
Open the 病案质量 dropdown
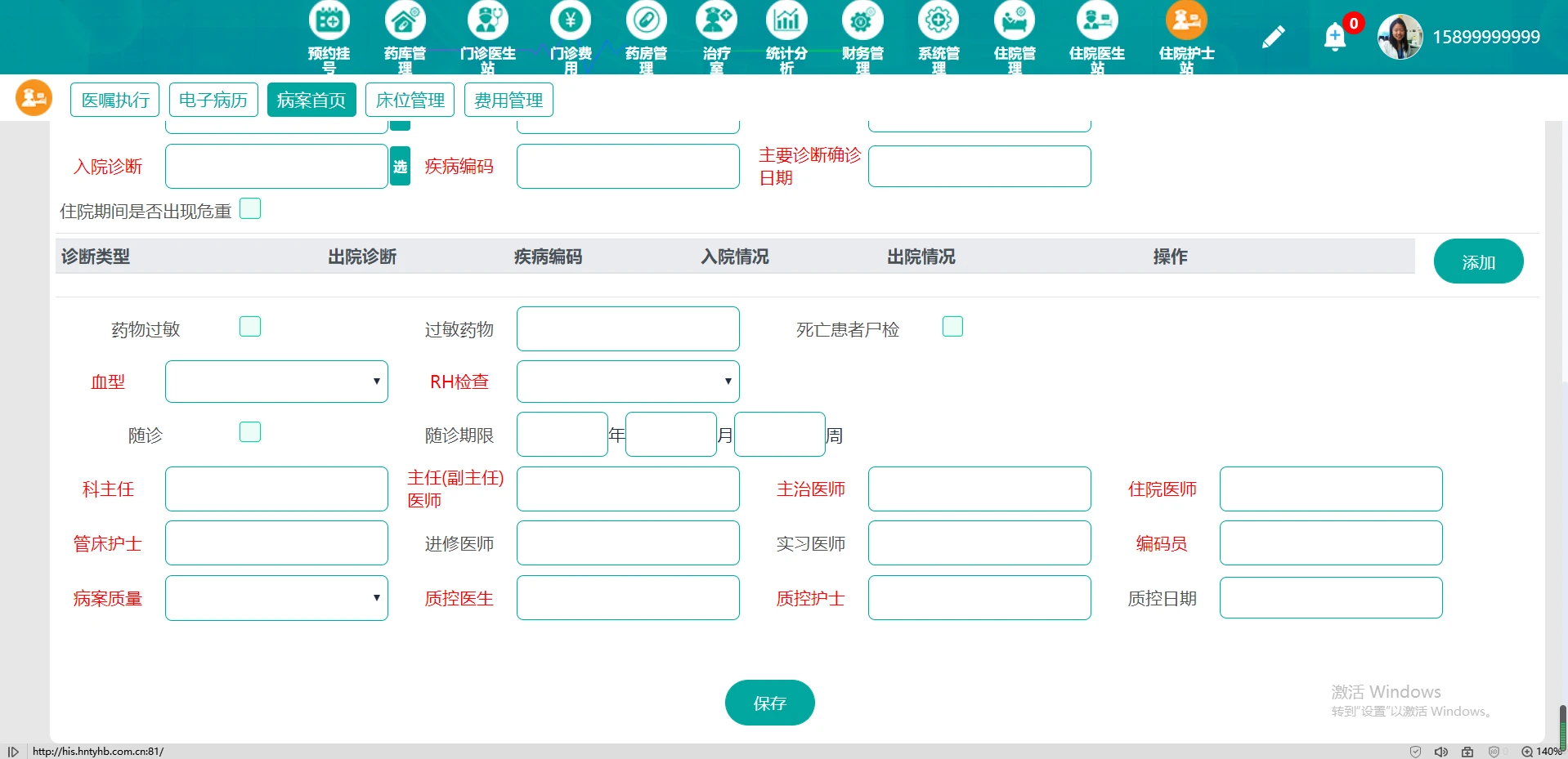(x=276, y=597)
